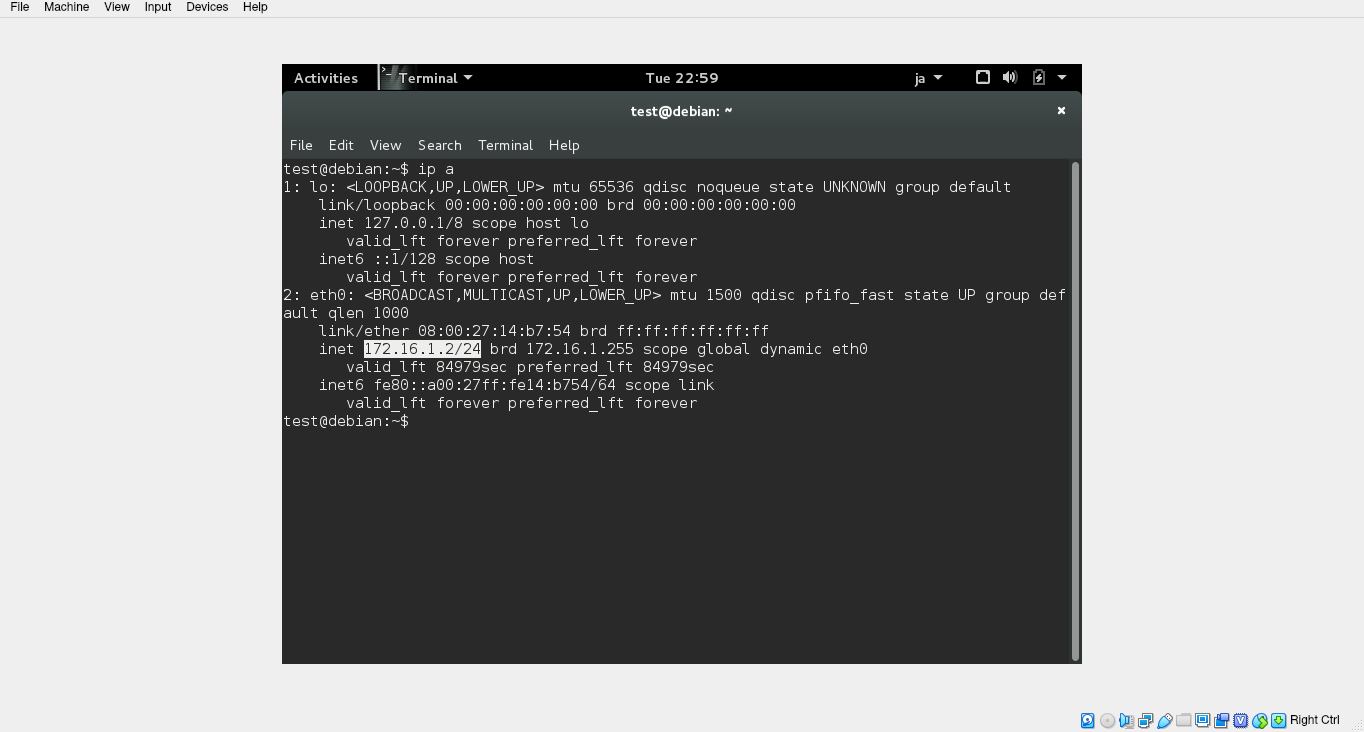
Task: Open the terminal's View menu
Action: point(385,145)
